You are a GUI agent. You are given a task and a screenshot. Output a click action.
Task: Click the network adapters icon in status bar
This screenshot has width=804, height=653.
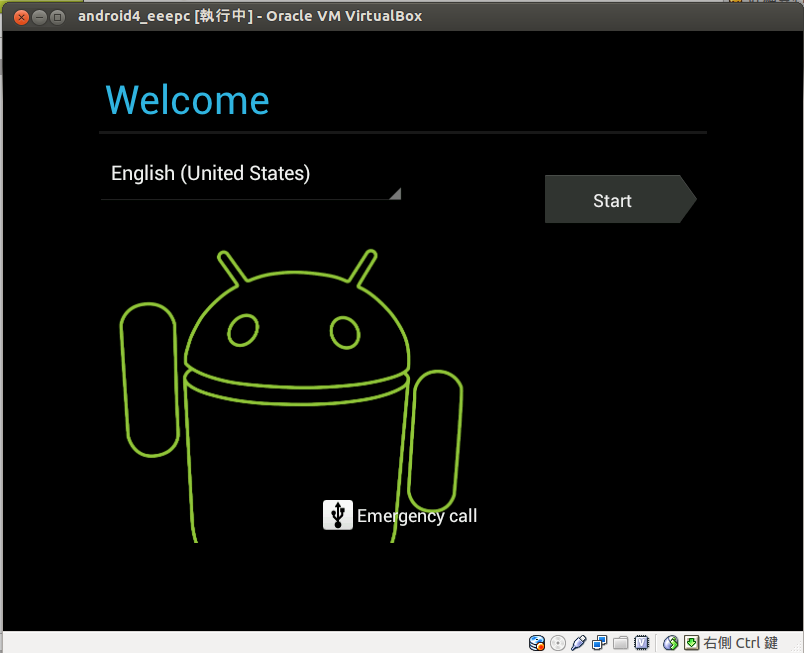(599, 643)
